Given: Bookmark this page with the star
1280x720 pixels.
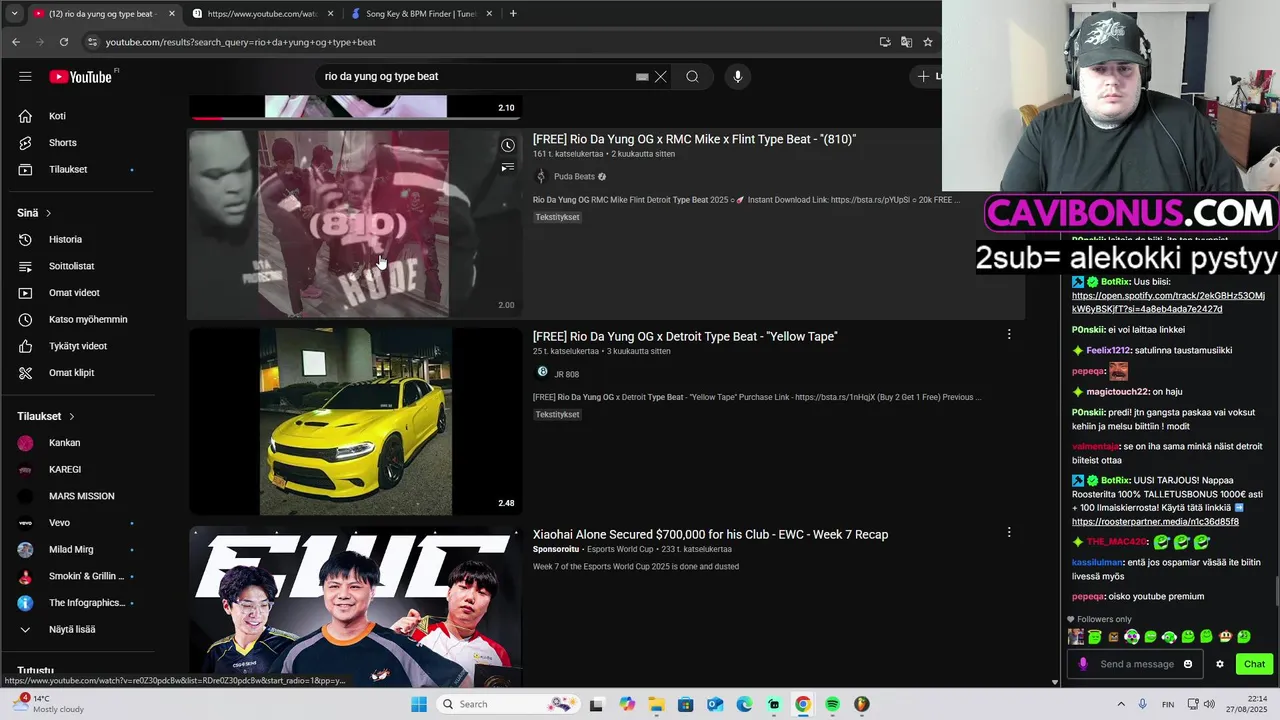Looking at the screenshot, I should coord(928,42).
